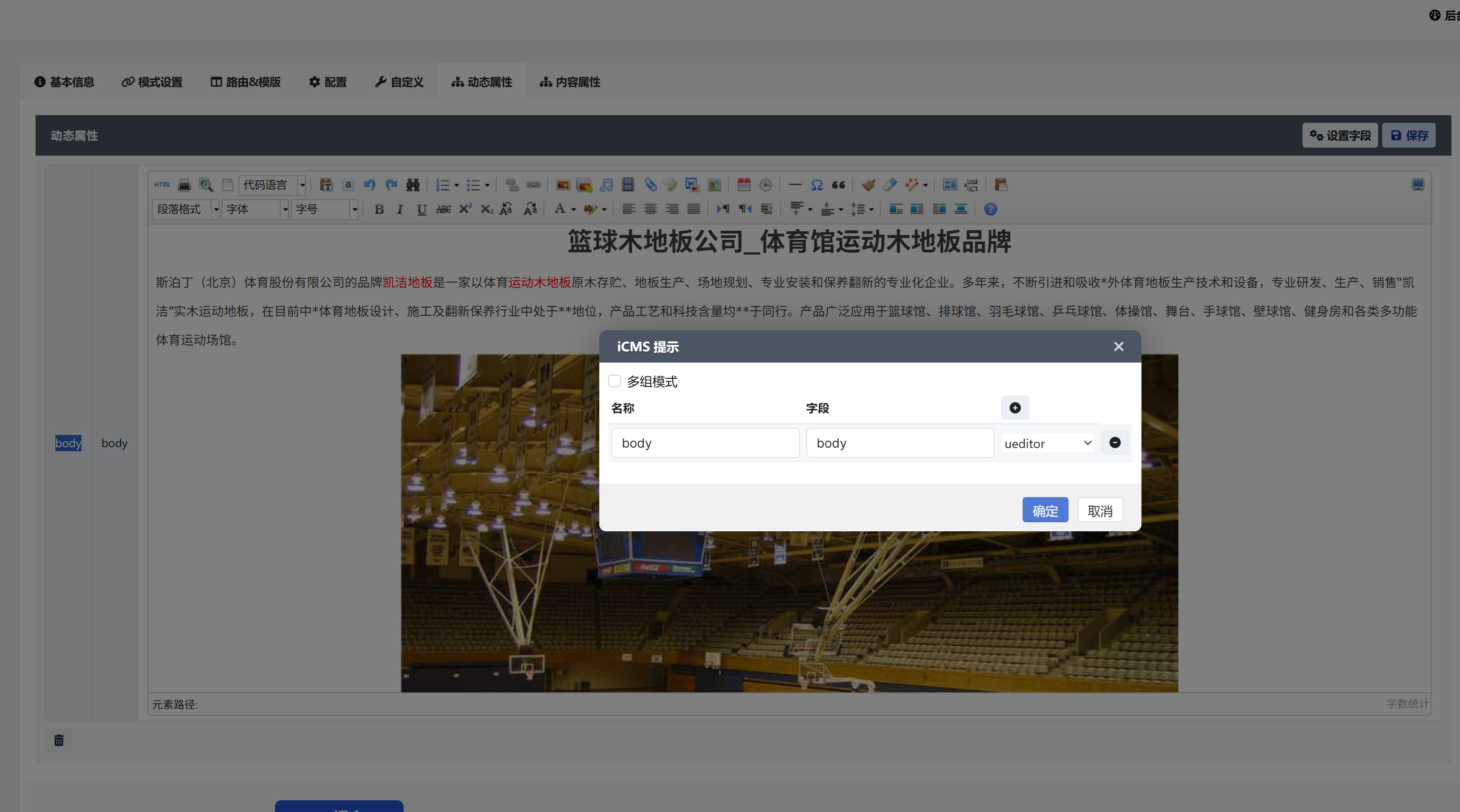This screenshot has height=812, width=1460.
Task: Click the undo arrow icon
Action: pos(369,185)
